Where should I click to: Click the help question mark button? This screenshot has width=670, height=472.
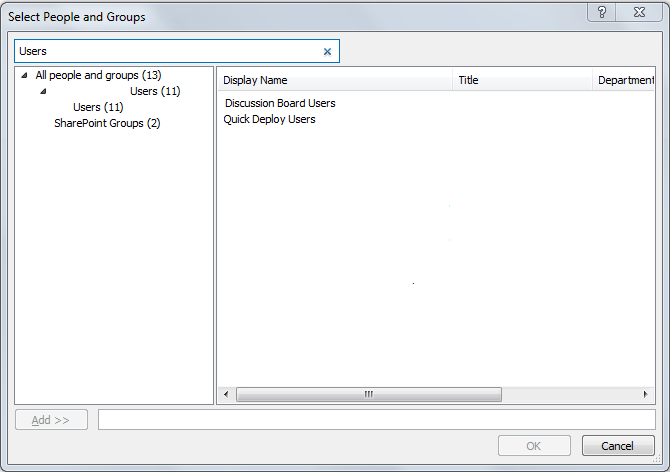[601, 12]
